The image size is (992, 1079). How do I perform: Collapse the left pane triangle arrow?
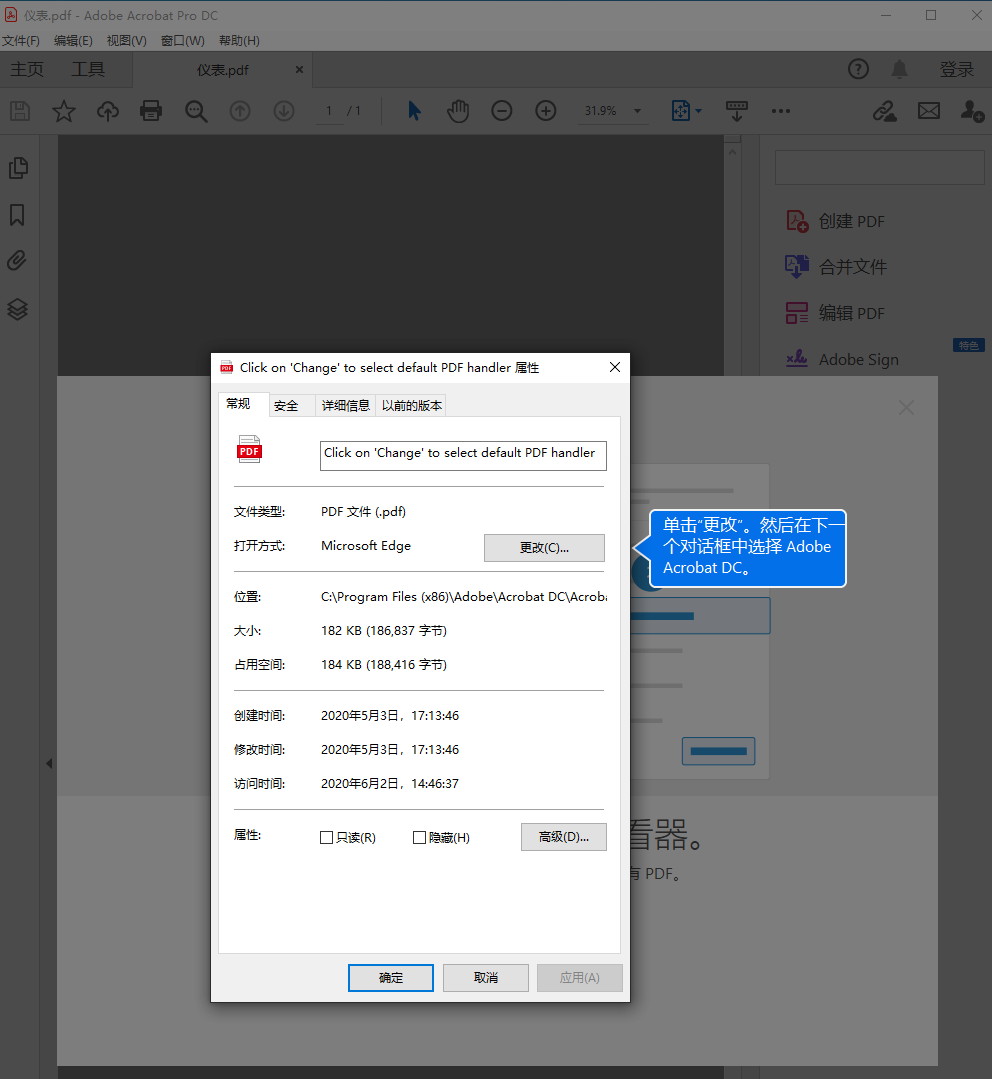coord(49,763)
